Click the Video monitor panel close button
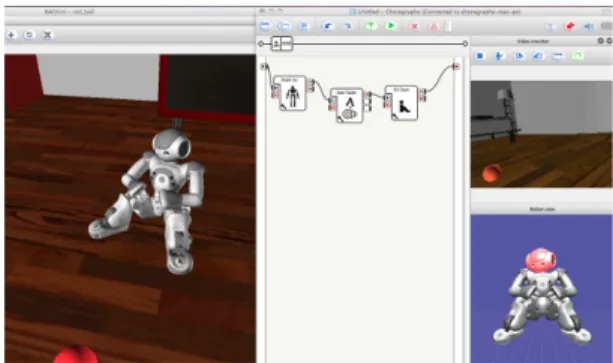The height and width of the screenshot is (363, 613). pyautogui.click(x=609, y=41)
